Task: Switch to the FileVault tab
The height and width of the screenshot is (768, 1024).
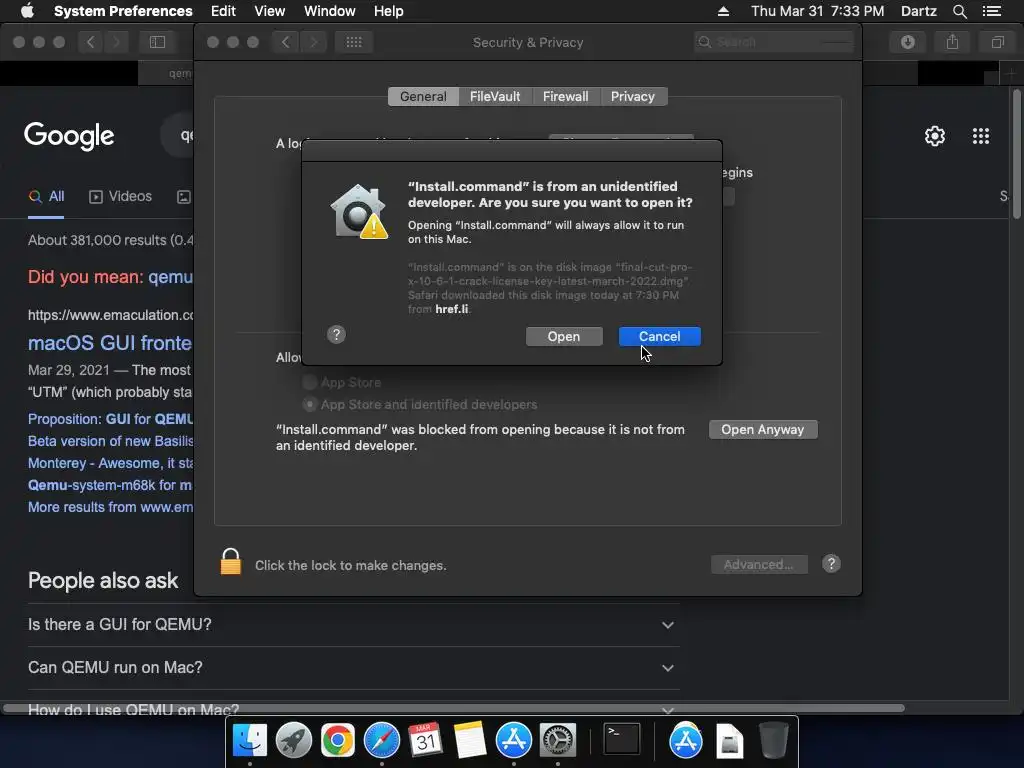Action: coord(495,97)
